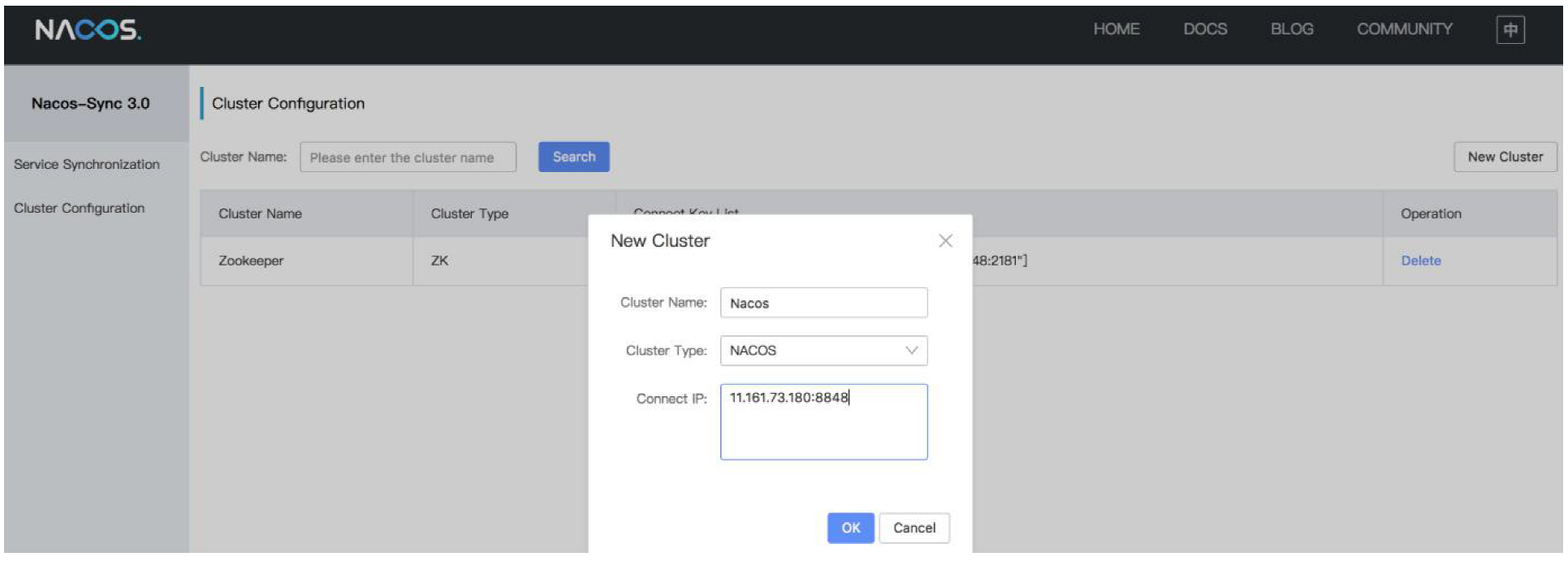Open BLOG in top navigation
The height and width of the screenshot is (561, 1568).
[x=1292, y=29]
